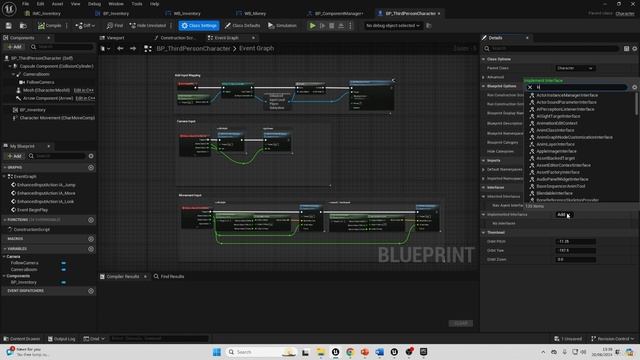This screenshot has width=640, height=360.
Task: Collapse the EventGraph tree item
Action: (4, 176)
